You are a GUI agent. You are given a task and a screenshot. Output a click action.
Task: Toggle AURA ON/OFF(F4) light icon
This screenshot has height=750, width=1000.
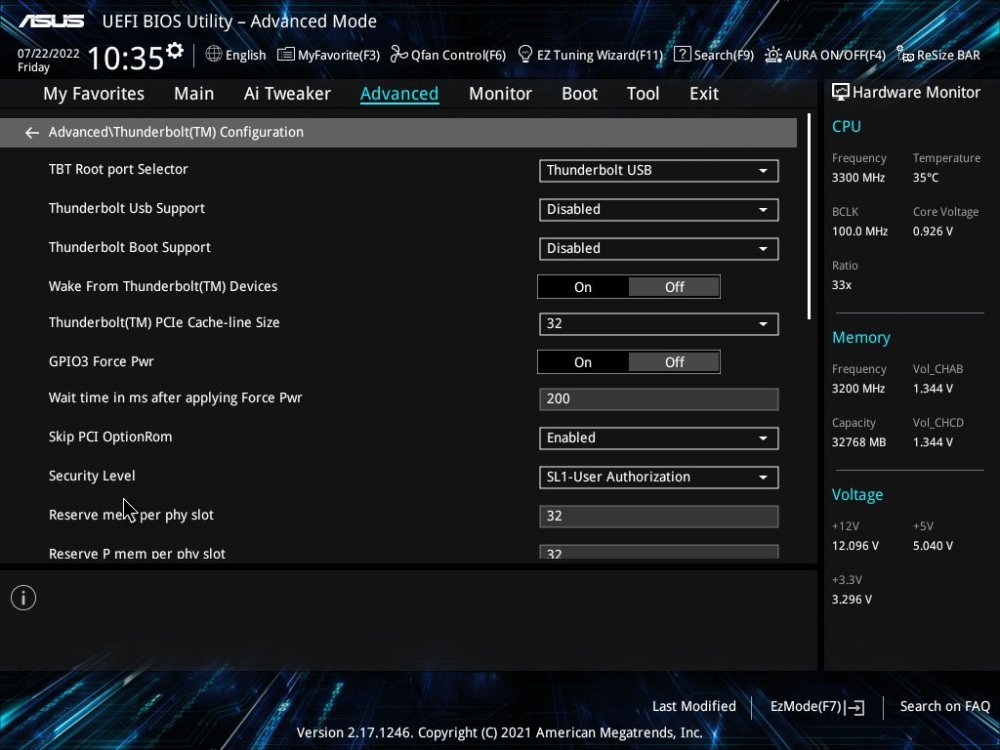(x=773, y=55)
